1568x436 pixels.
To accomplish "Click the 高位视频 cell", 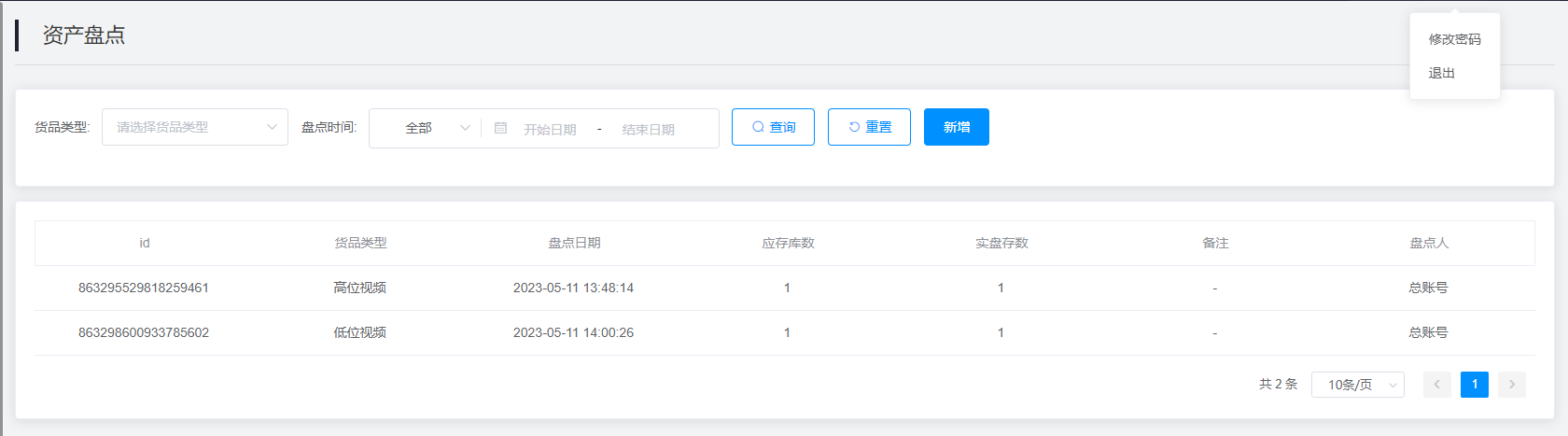I will [360, 288].
